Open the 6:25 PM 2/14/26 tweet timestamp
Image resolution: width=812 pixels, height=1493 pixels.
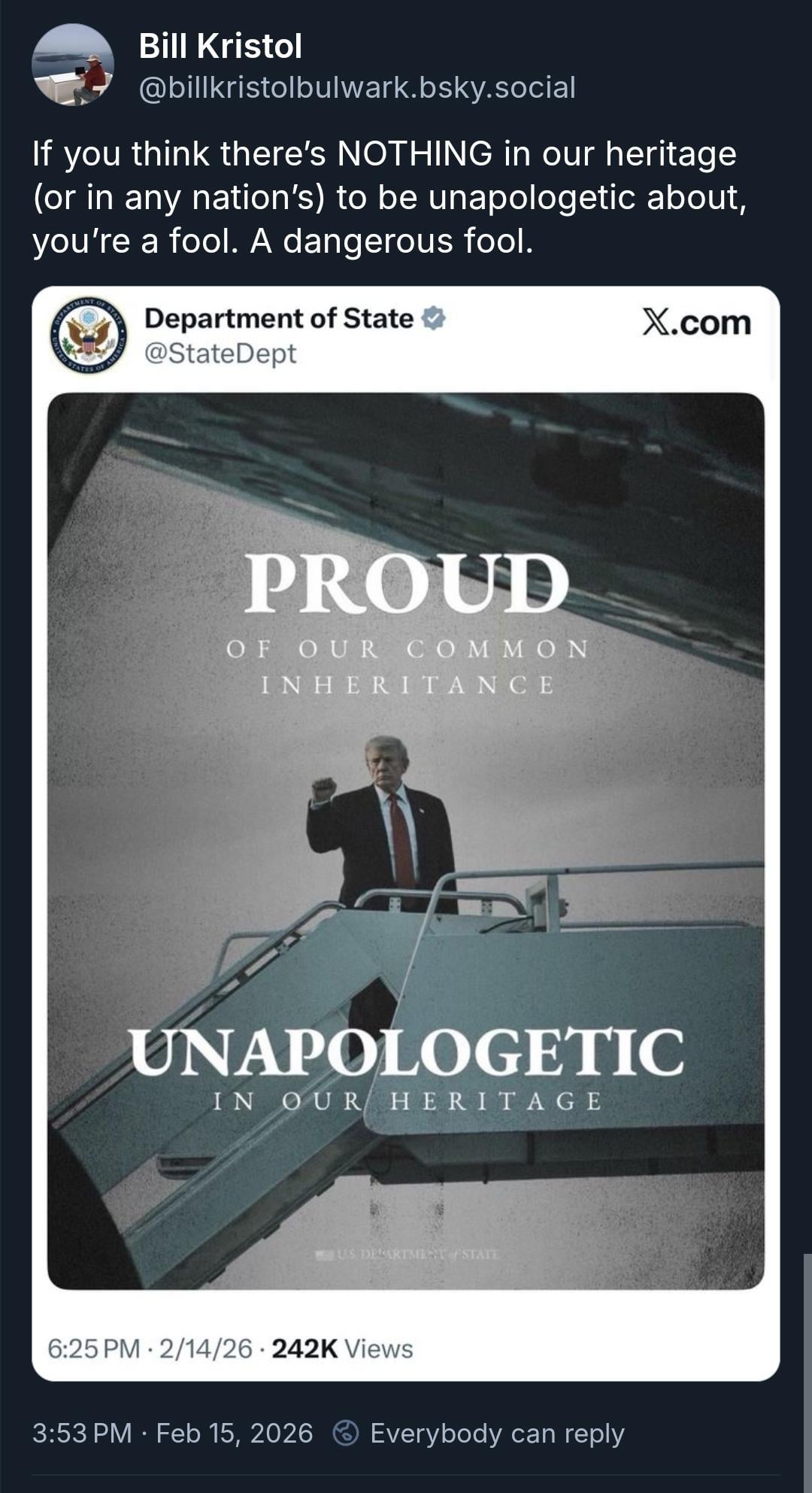pos(150,1349)
